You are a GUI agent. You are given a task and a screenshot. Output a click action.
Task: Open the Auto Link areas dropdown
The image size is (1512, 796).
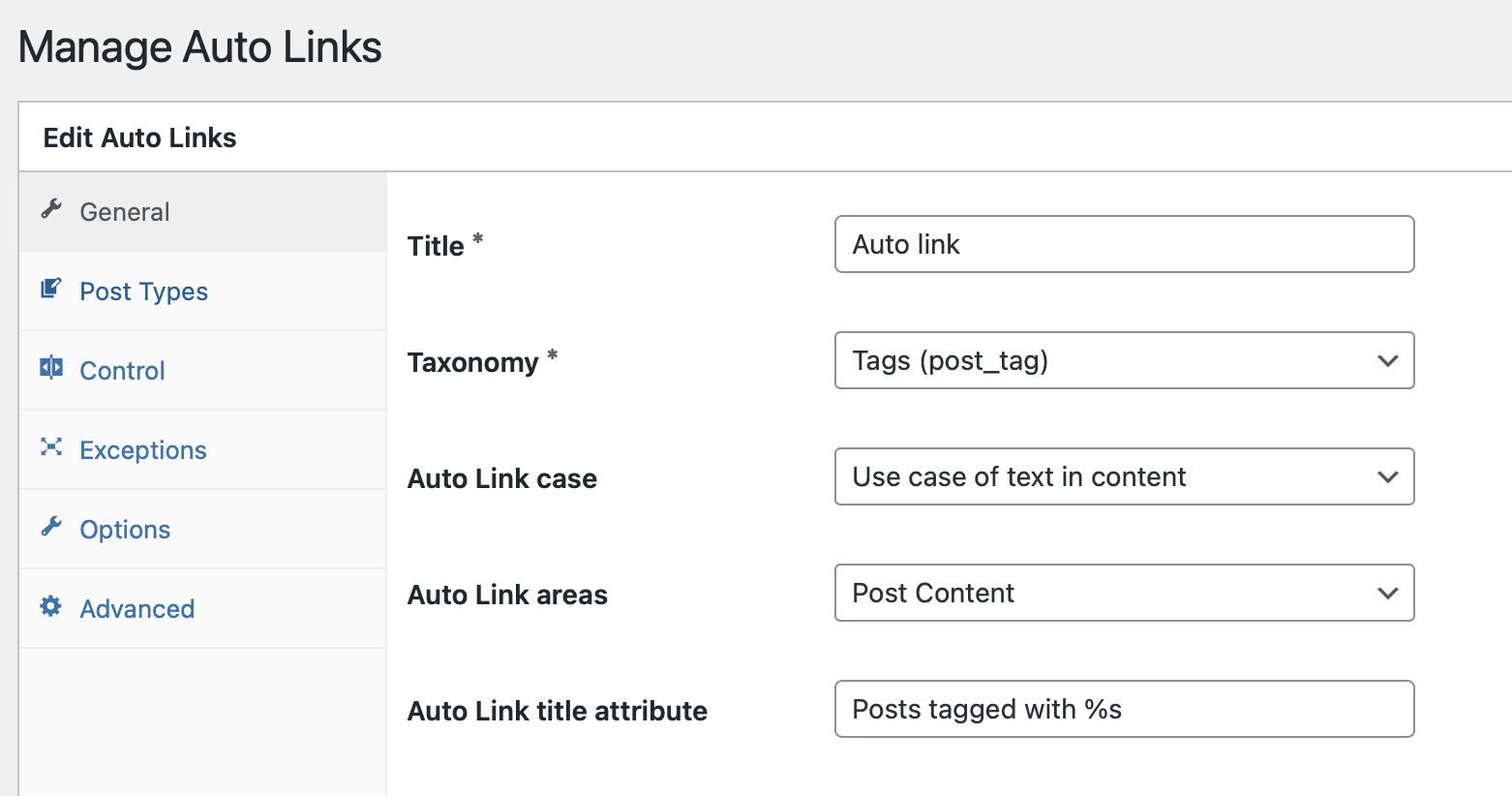point(1124,593)
